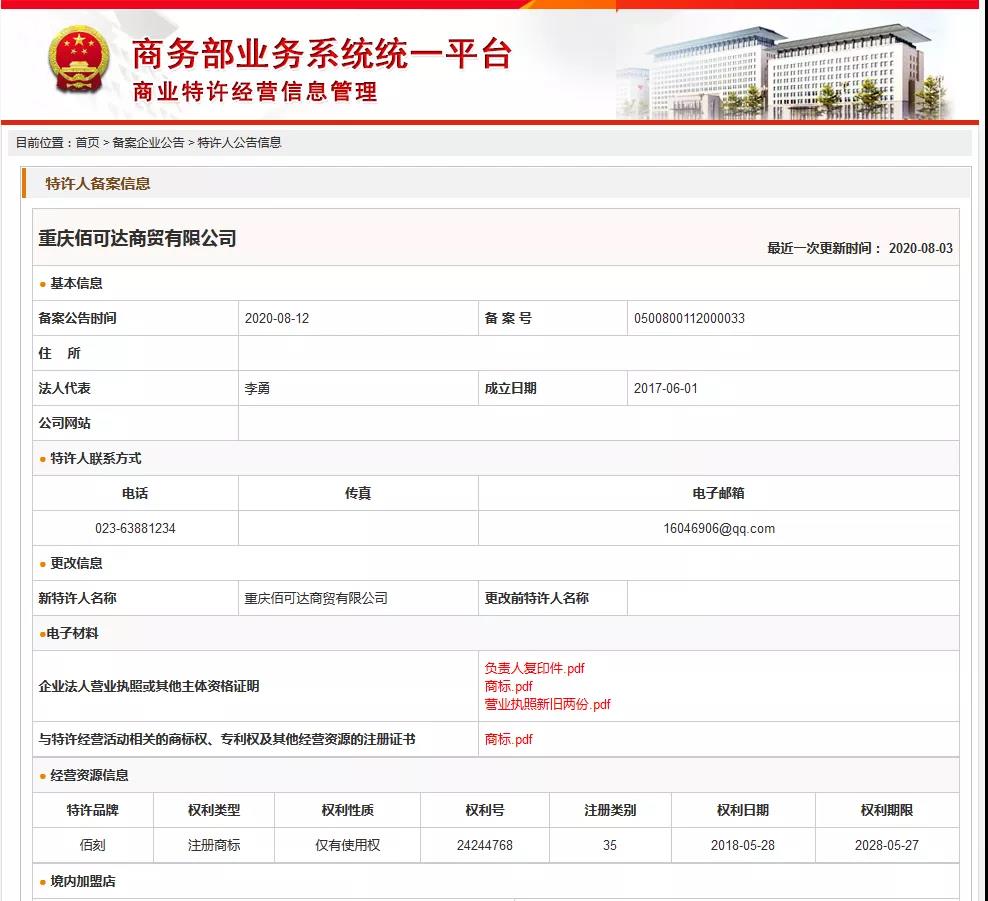Click the 传真 column header
Screen dimensions: 988x901
[358, 493]
